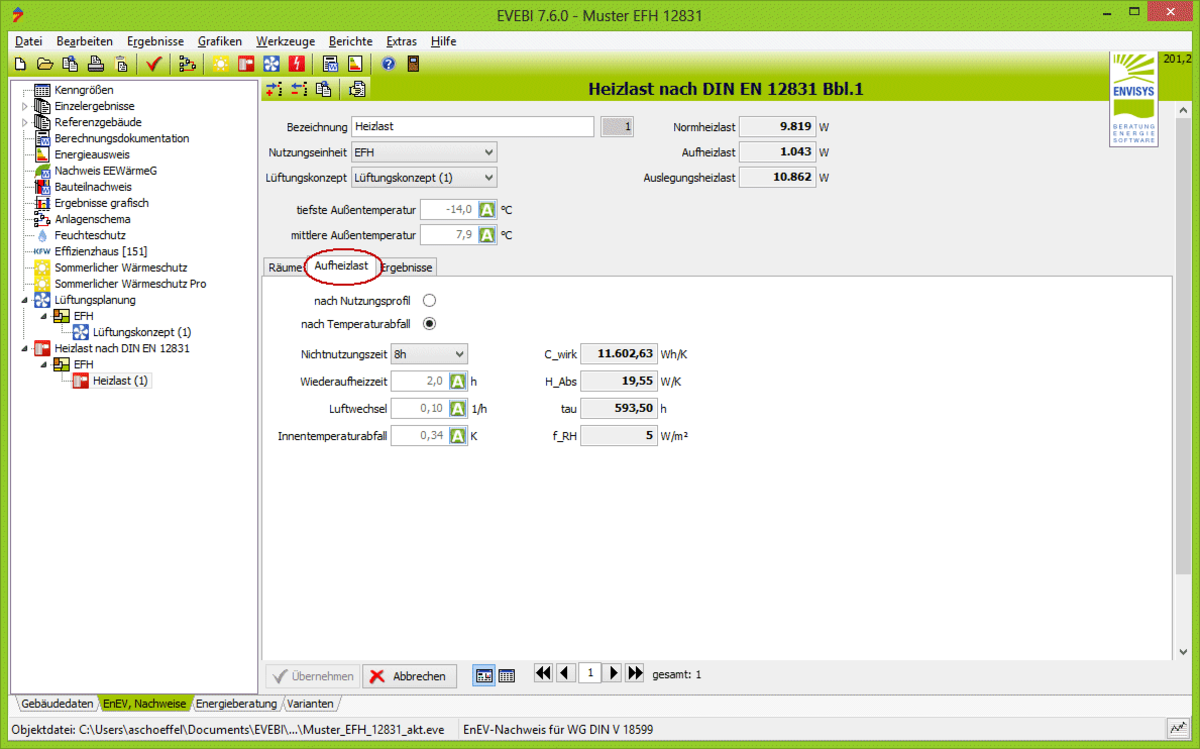The image size is (1200, 749).
Task: Remove a record with the minus arrow icon
Action: [299, 89]
